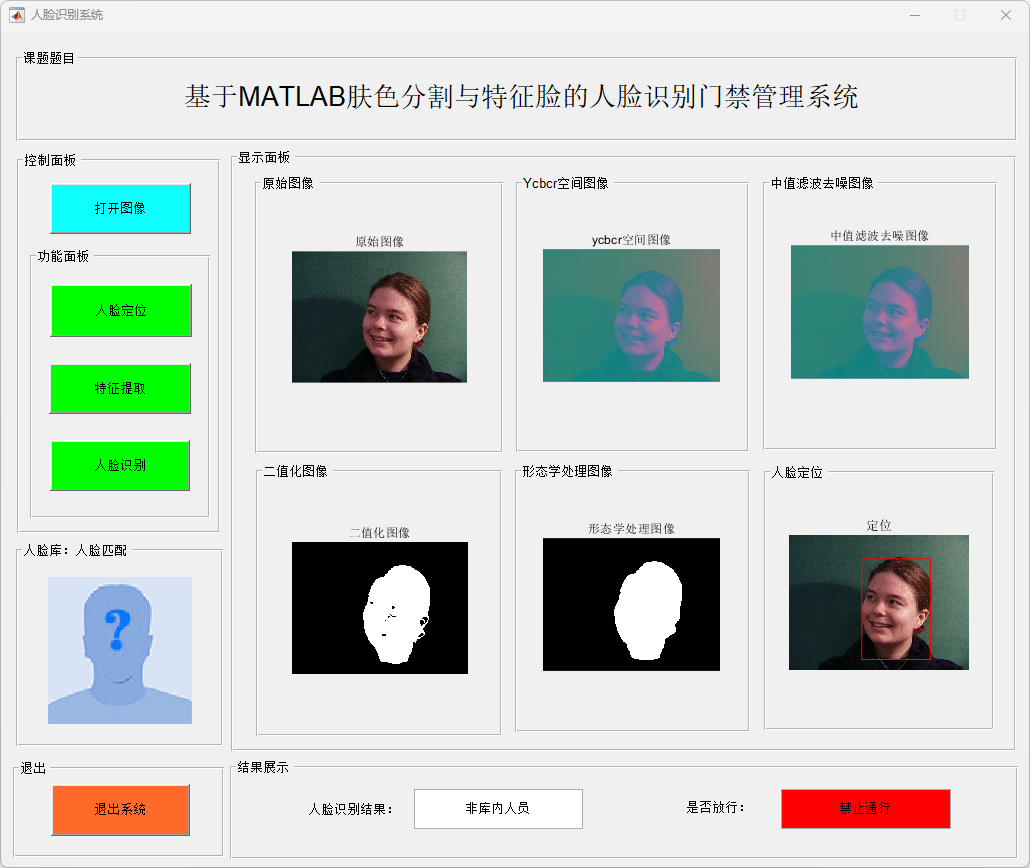The image size is (1030, 868).
Task: Open the 二值化图像 black-white mask
Action: tap(380, 608)
